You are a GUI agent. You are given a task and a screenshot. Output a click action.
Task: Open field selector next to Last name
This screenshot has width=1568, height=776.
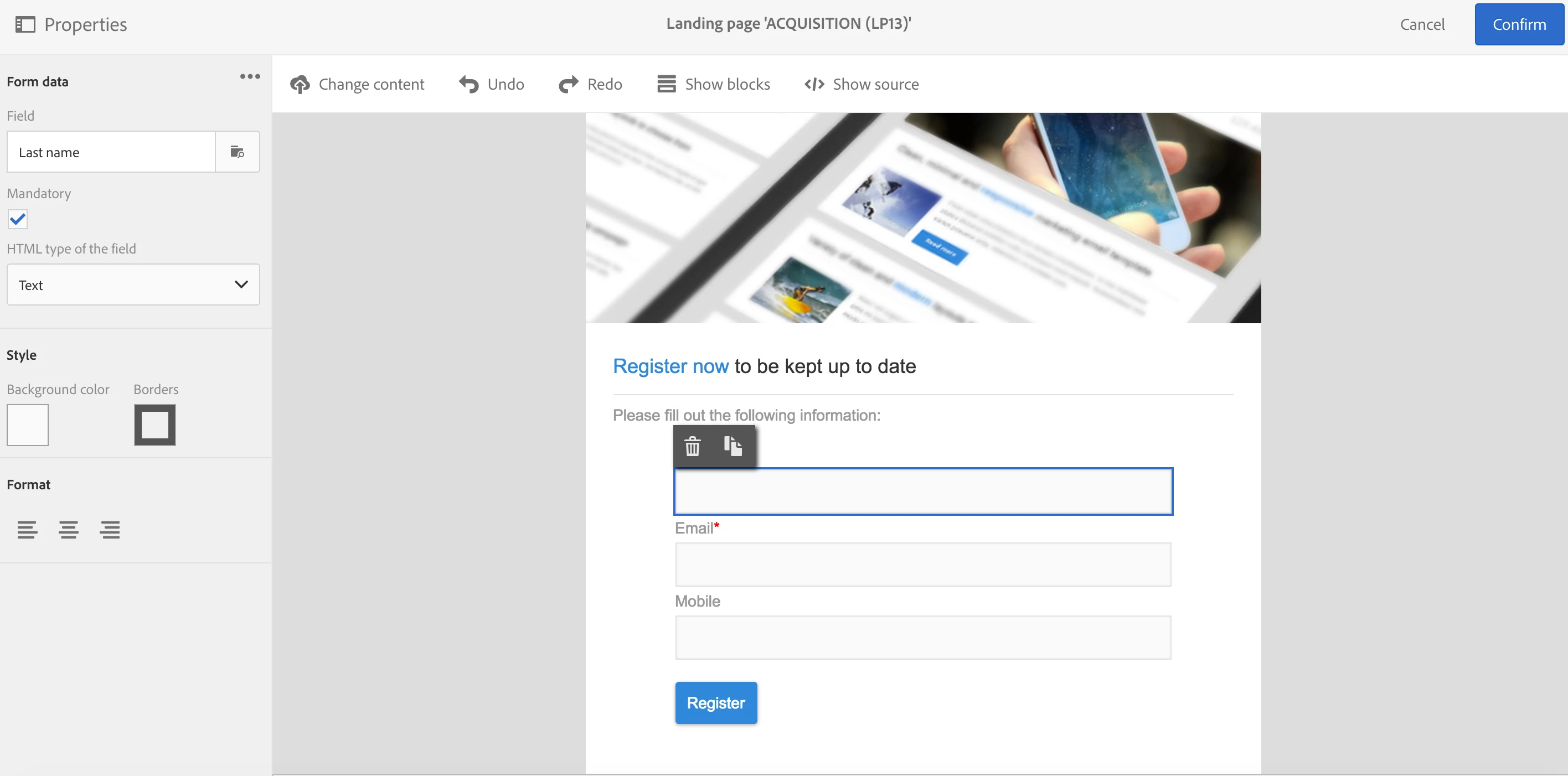tap(237, 152)
